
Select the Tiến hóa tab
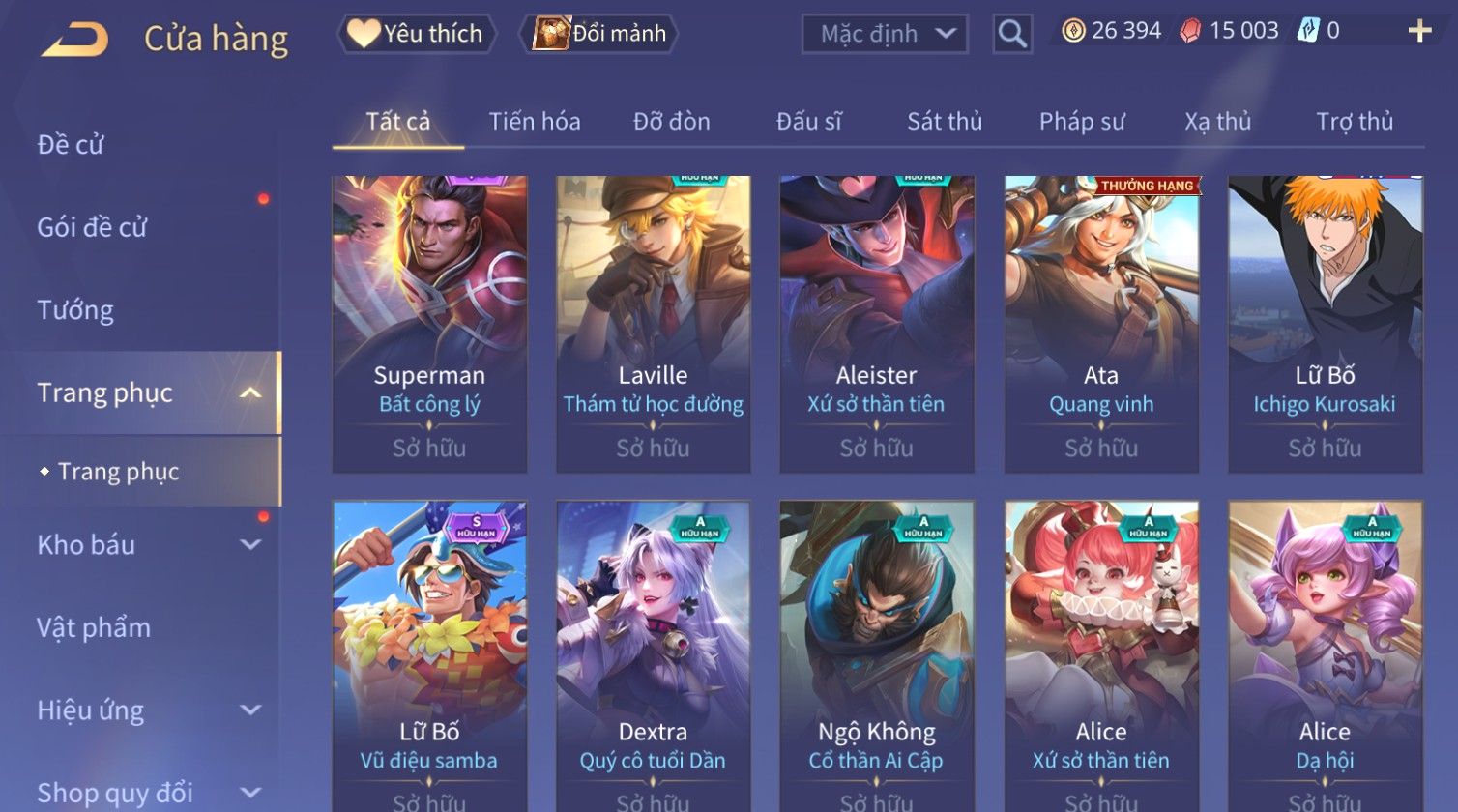535,122
